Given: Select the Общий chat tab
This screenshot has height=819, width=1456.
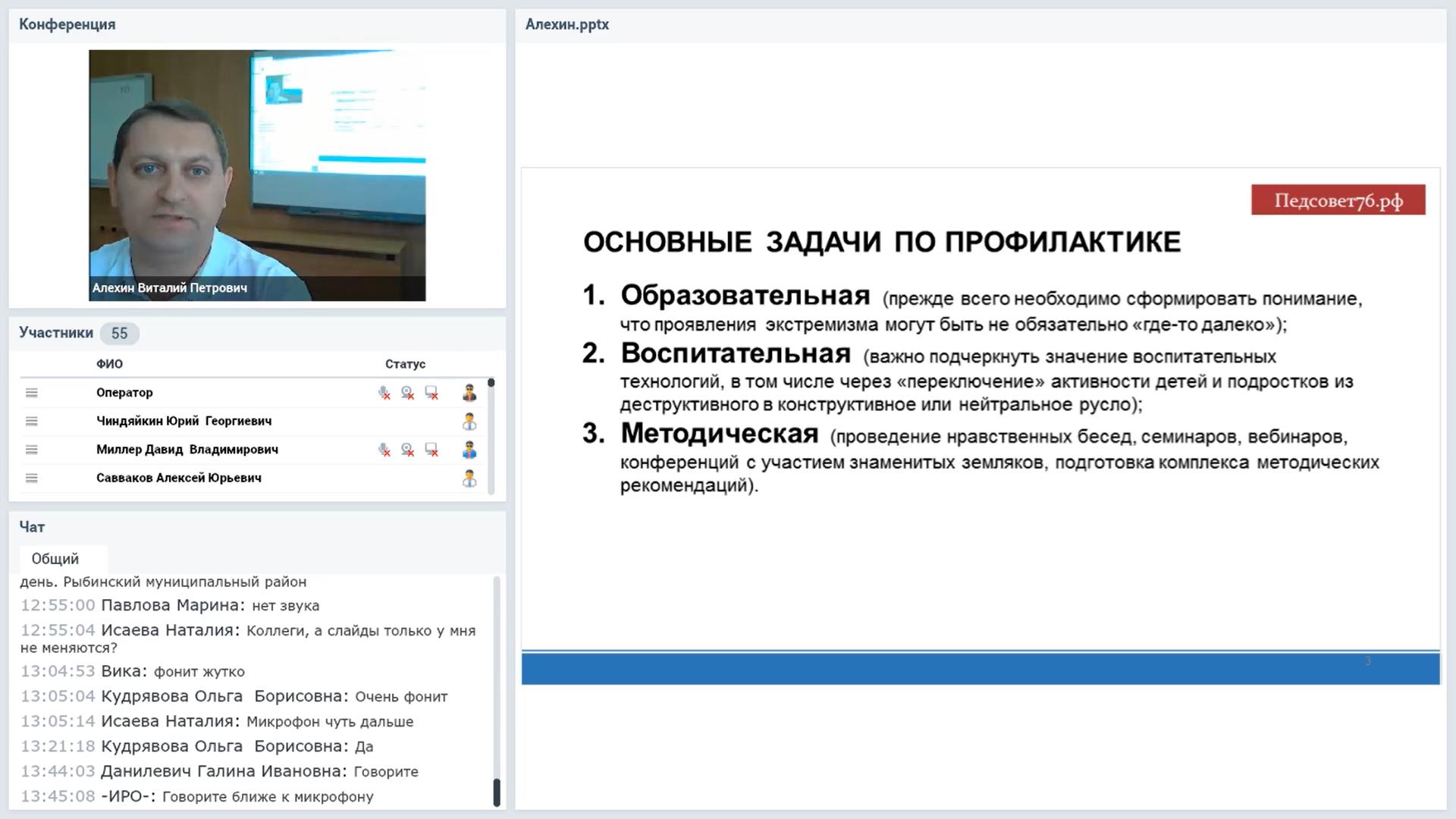Looking at the screenshot, I should coord(55,559).
